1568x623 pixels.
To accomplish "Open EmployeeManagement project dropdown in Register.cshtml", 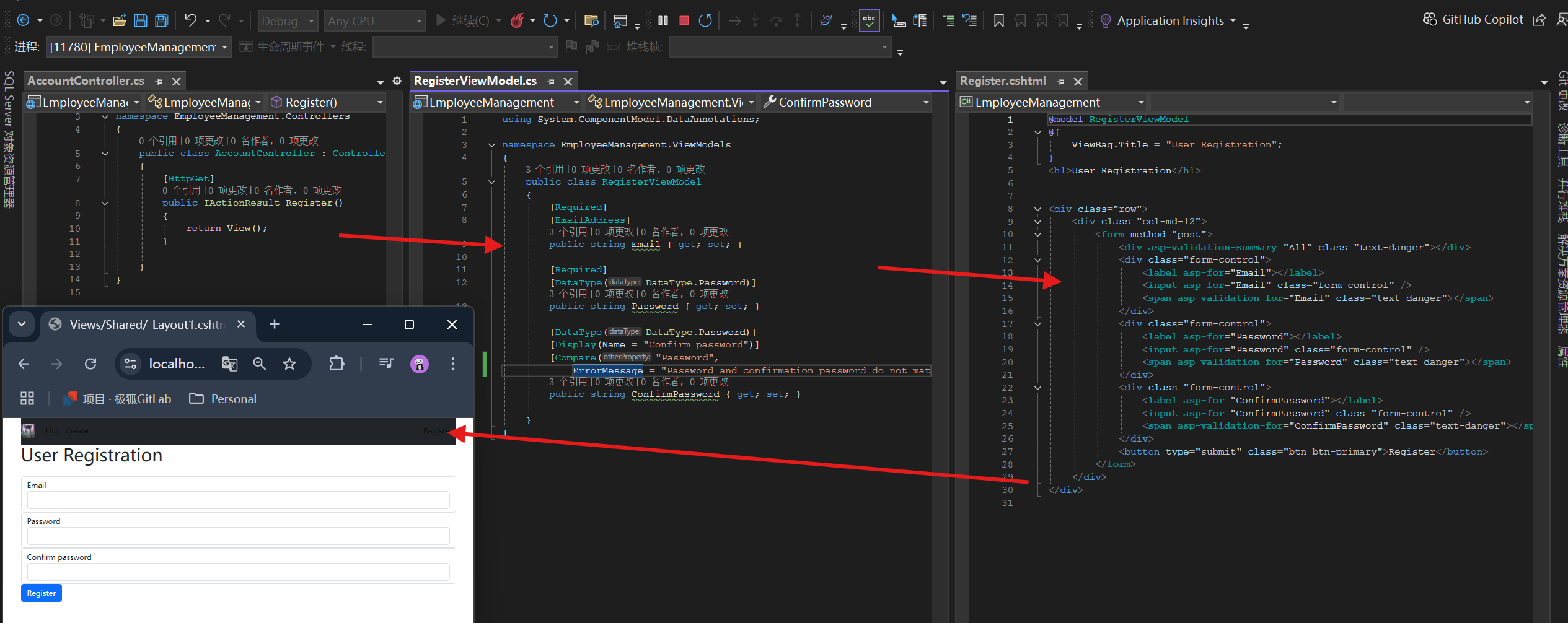I will [x=1051, y=102].
